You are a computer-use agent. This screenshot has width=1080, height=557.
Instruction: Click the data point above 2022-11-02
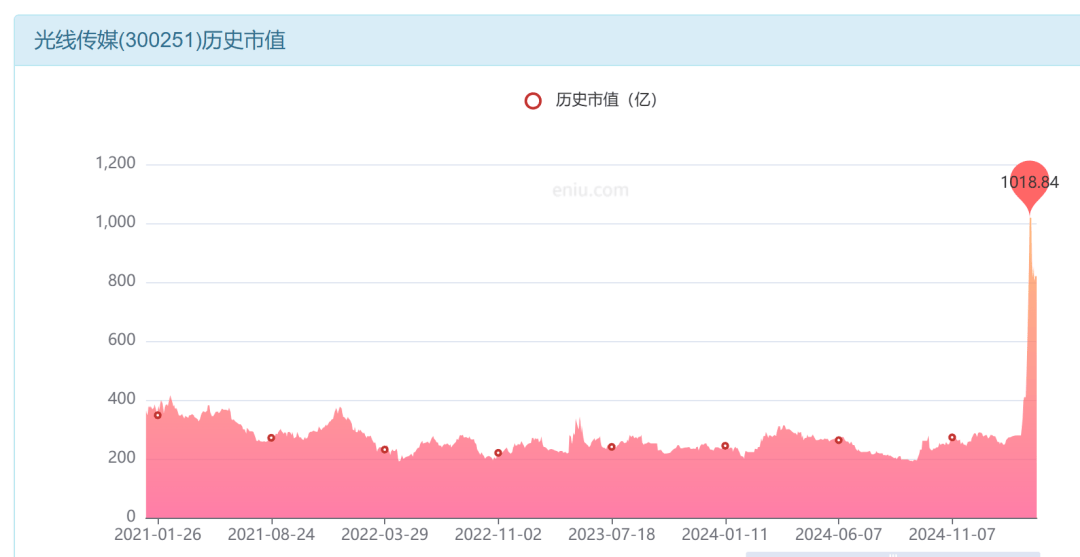498,453
